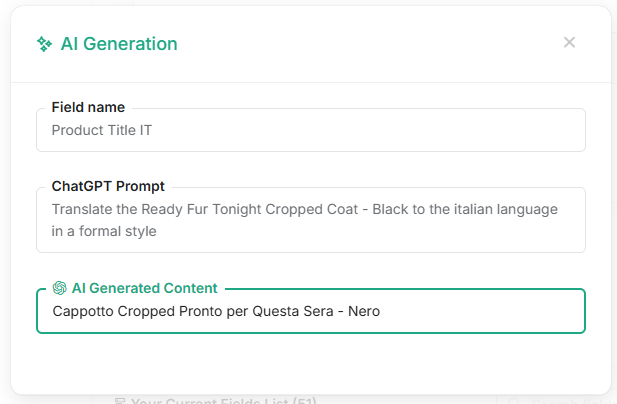Viewport: 617px width, 404px height.
Task: Click the 'Product Title IT' text
Action: tap(102, 130)
